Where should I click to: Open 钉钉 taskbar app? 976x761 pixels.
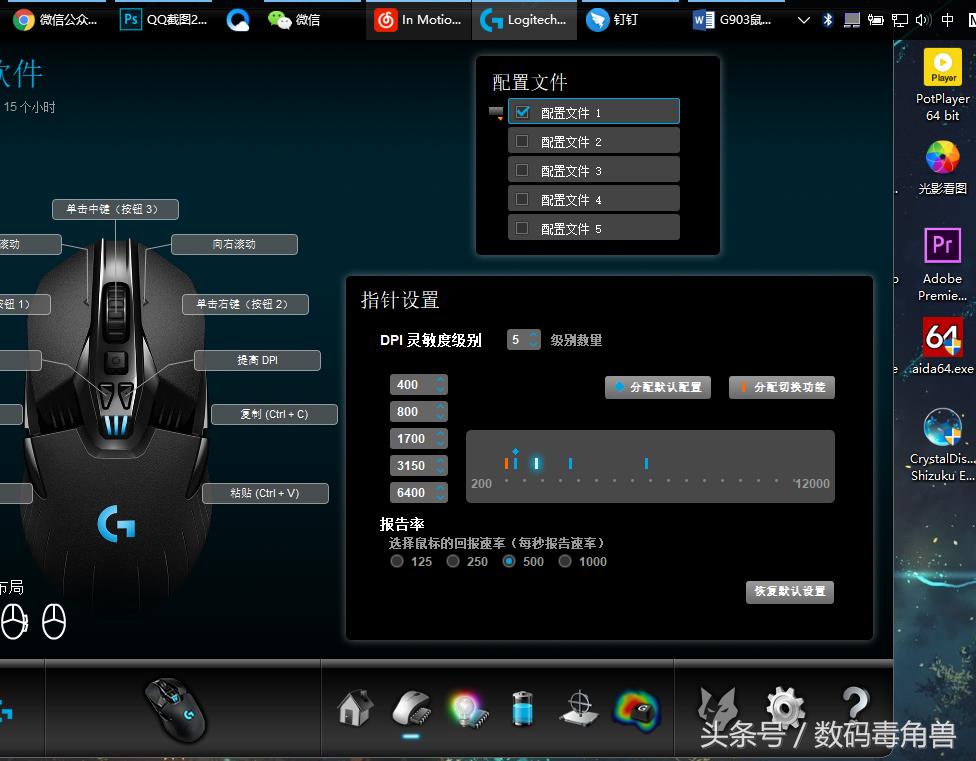point(612,20)
